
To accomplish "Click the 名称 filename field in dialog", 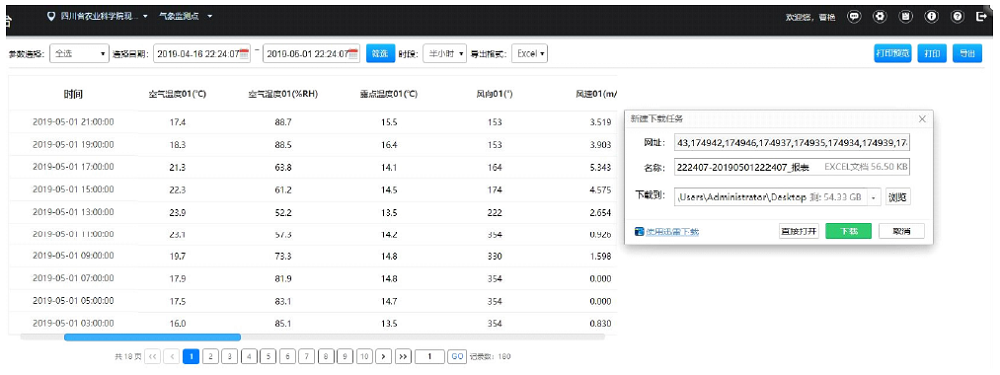I will 791,167.
